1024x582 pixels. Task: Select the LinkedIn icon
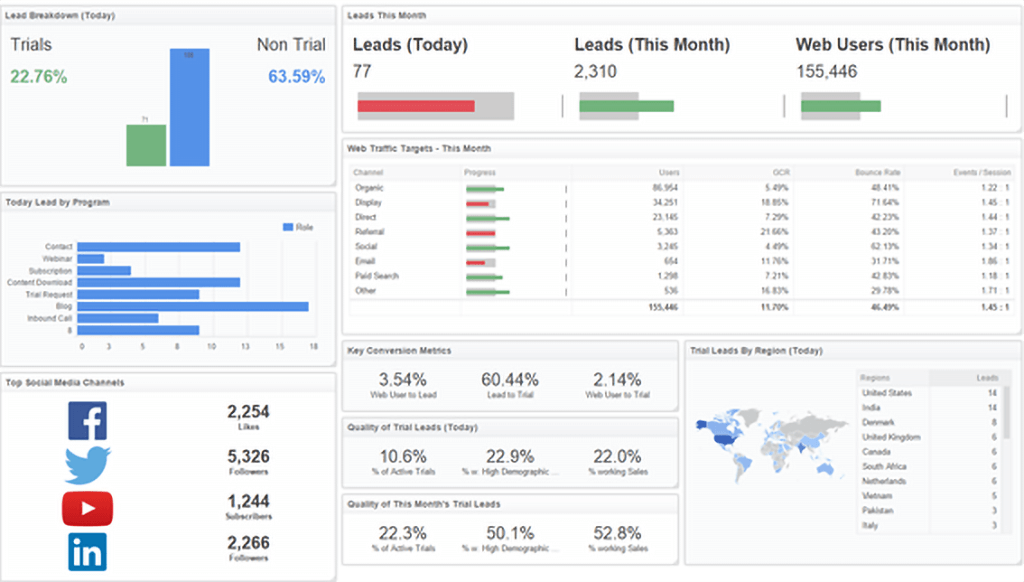88,553
